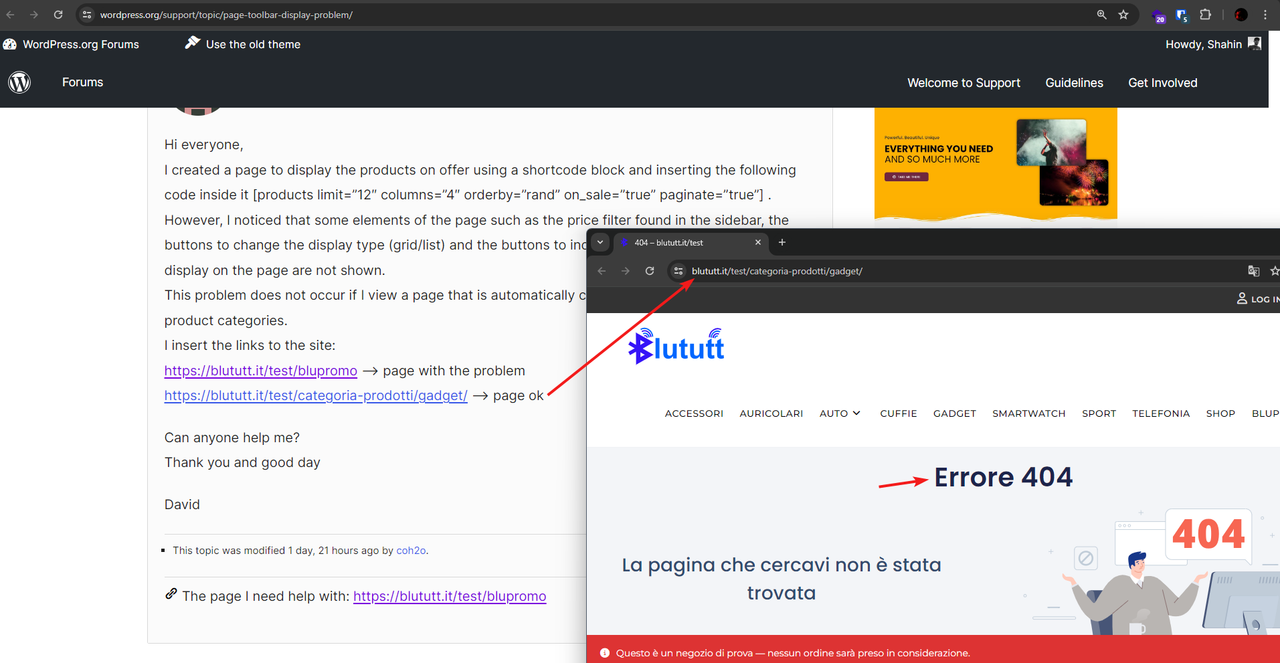1280x663 pixels.
Task: Click the WordPress.org Forums admin bar icon
Action: click(x=10, y=44)
